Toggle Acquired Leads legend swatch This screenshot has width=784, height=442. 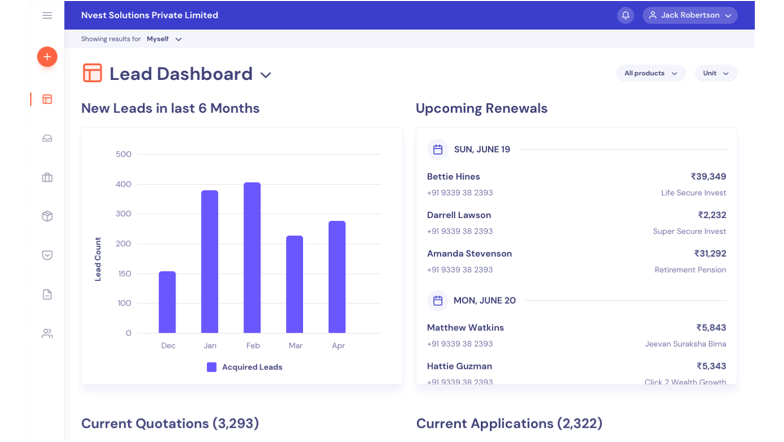[x=212, y=367]
